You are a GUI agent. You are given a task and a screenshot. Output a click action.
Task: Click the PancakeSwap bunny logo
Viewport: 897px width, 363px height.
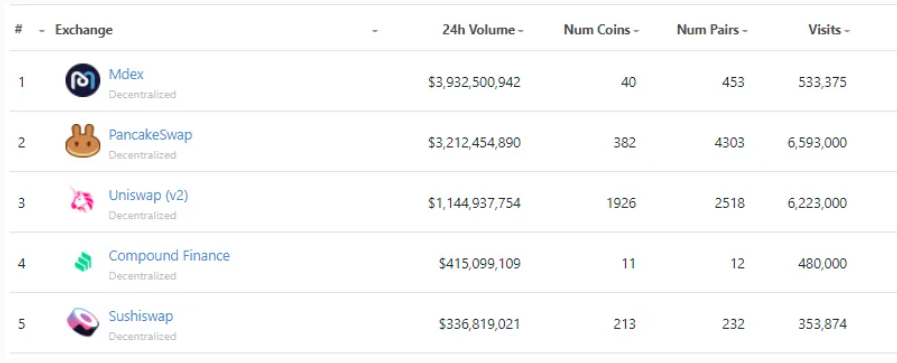83,141
